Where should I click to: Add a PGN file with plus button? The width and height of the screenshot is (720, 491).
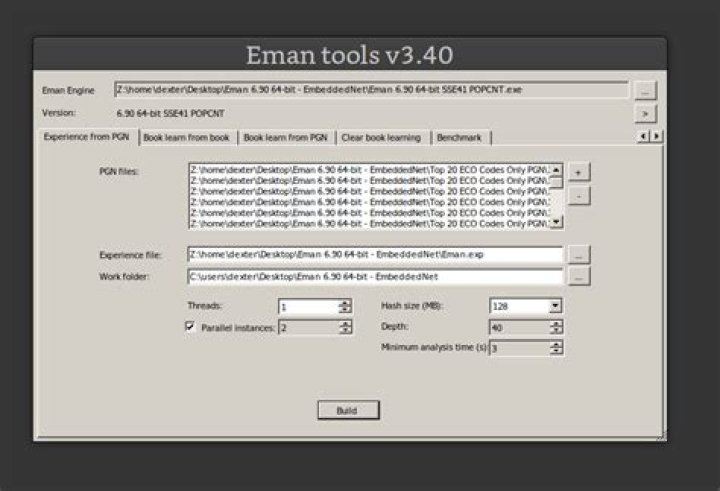579,172
